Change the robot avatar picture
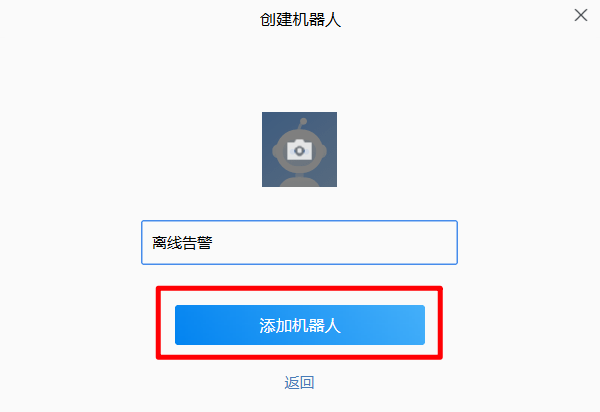The height and width of the screenshot is (412, 600). (299, 149)
